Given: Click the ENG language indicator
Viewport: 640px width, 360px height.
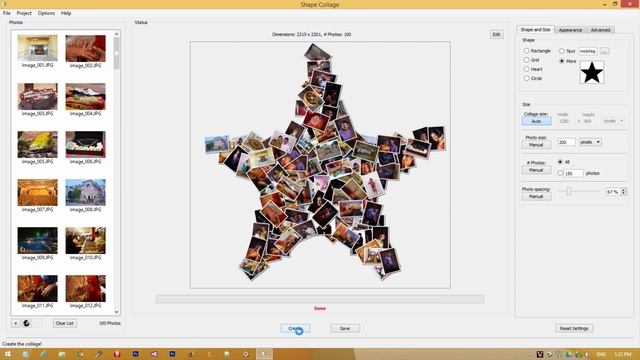Looking at the screenshot, I should [x=601, y=354].
